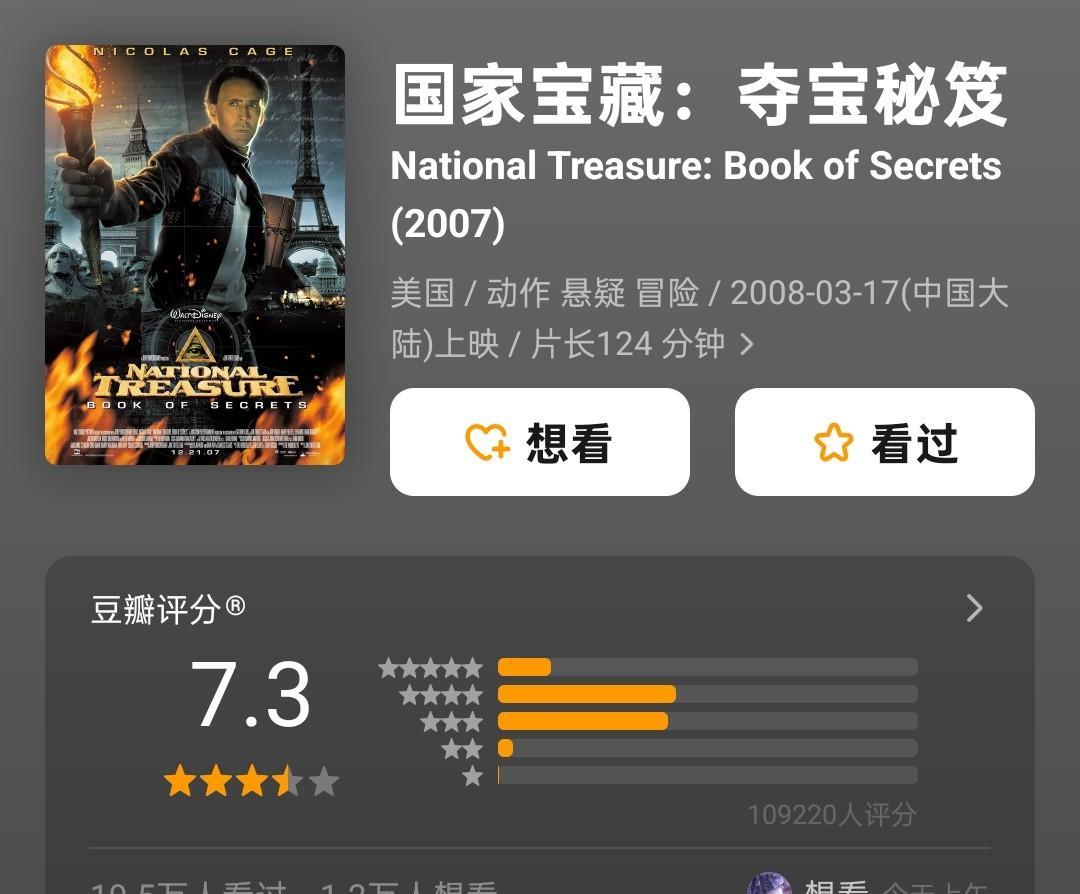Mark movie as 想看
The image size is (1080, 894).
pos(540,441)
